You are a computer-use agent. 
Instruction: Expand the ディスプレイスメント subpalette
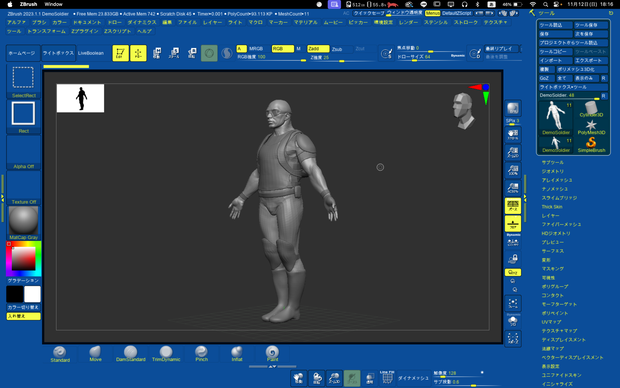point(563,340)
